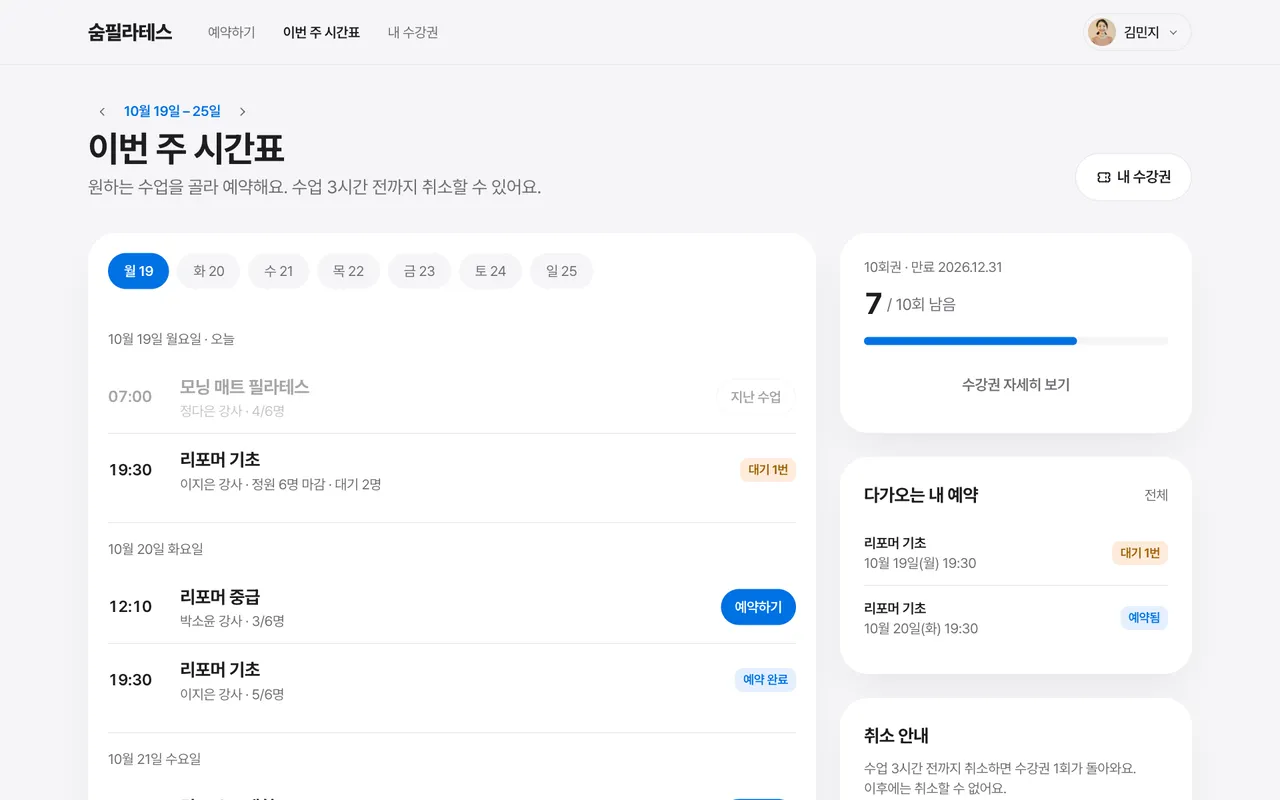Select the 일 25 day tab
Image resolution: width=1280 pixels, height=800 pixels.
coord(561,271)
